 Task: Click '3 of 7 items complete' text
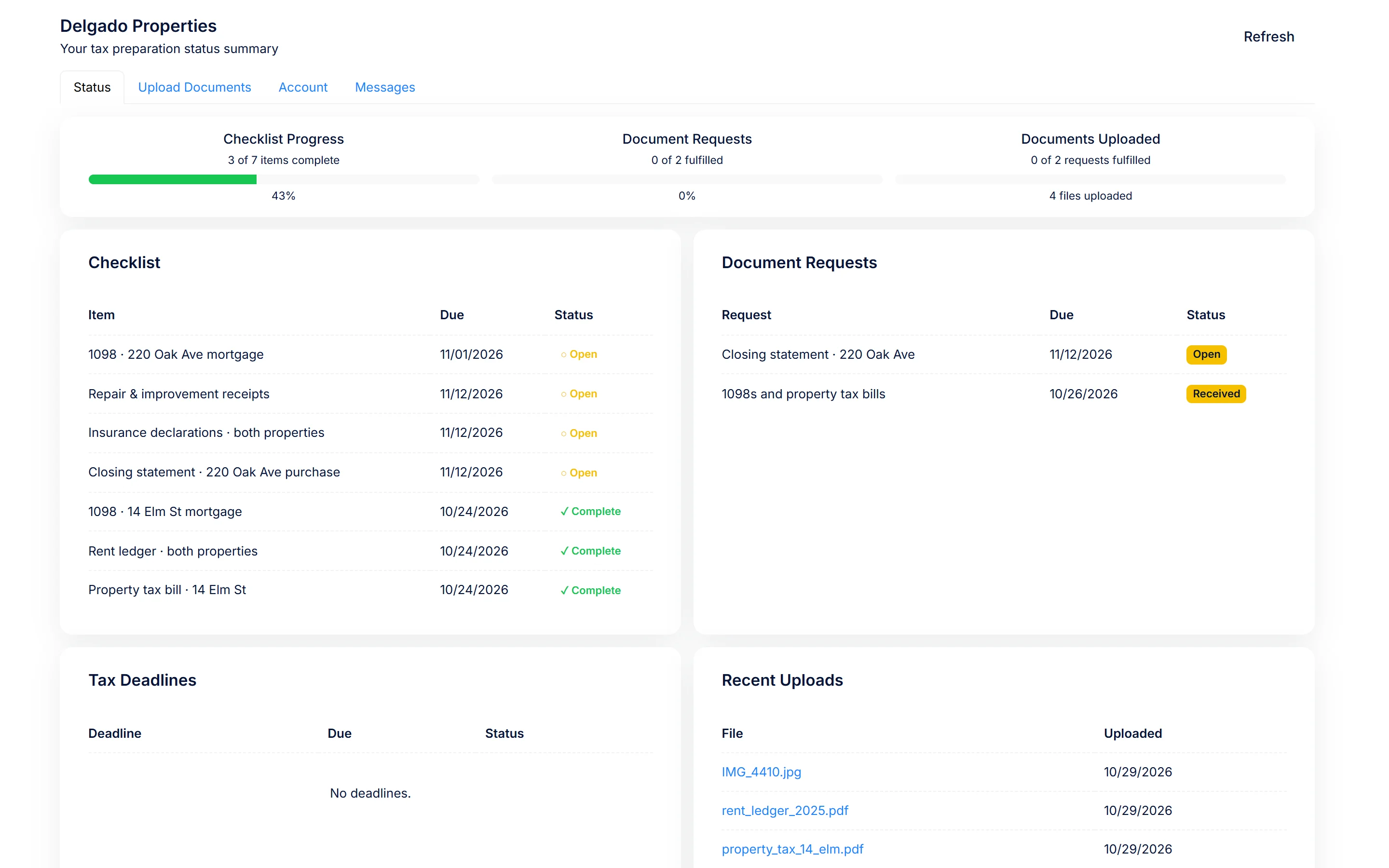click(x=284, y=160)
